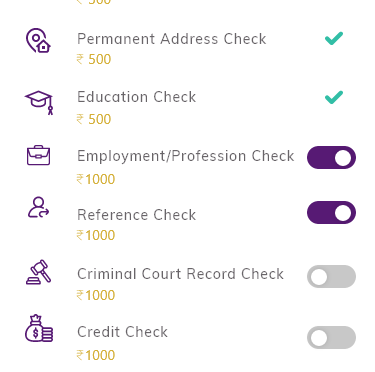
Task: Disable the Employment/Profession Check toggle
Action: pyautogui.click(x=331, y=157)
